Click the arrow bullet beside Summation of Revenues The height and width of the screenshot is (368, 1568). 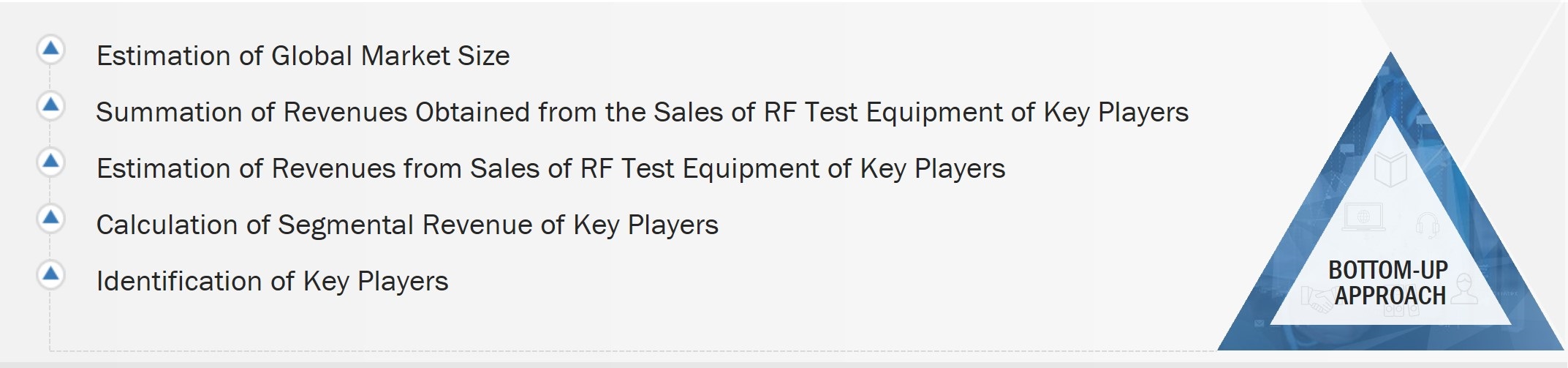tap(50, 105)
